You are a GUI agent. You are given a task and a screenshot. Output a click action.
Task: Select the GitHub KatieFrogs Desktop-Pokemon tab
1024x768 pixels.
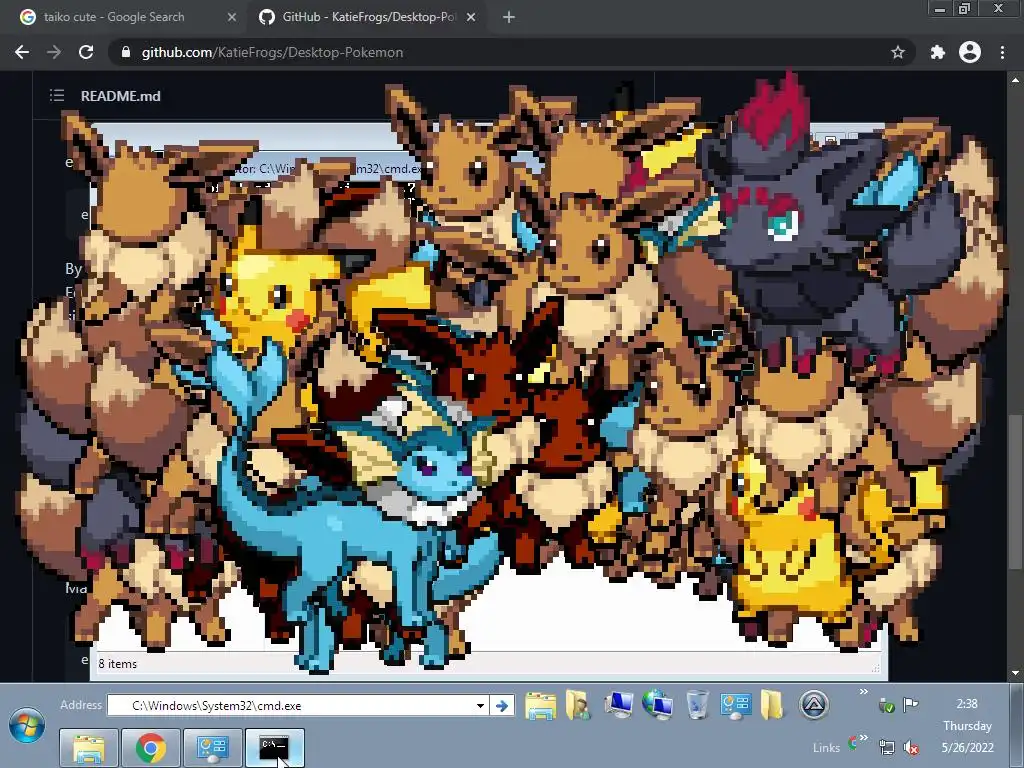pos(369,17)
